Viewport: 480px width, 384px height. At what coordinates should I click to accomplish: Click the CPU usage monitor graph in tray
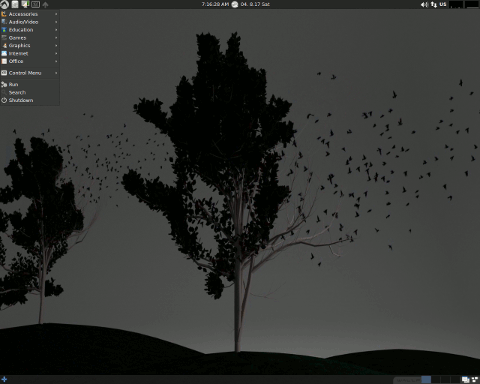tap(456, 5)
